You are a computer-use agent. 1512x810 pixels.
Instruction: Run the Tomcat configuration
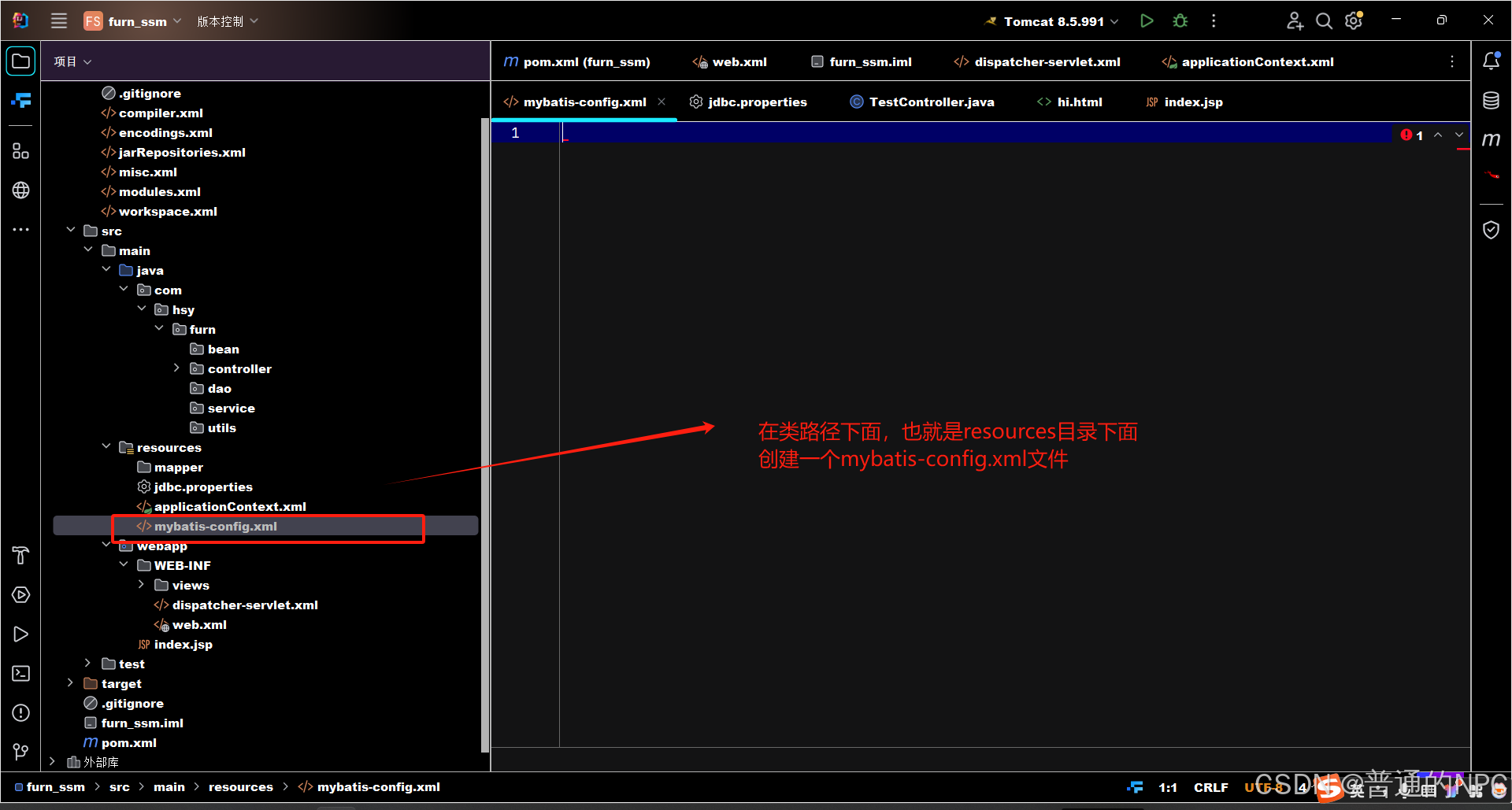pyautogui.click(x=1147, y=21)
